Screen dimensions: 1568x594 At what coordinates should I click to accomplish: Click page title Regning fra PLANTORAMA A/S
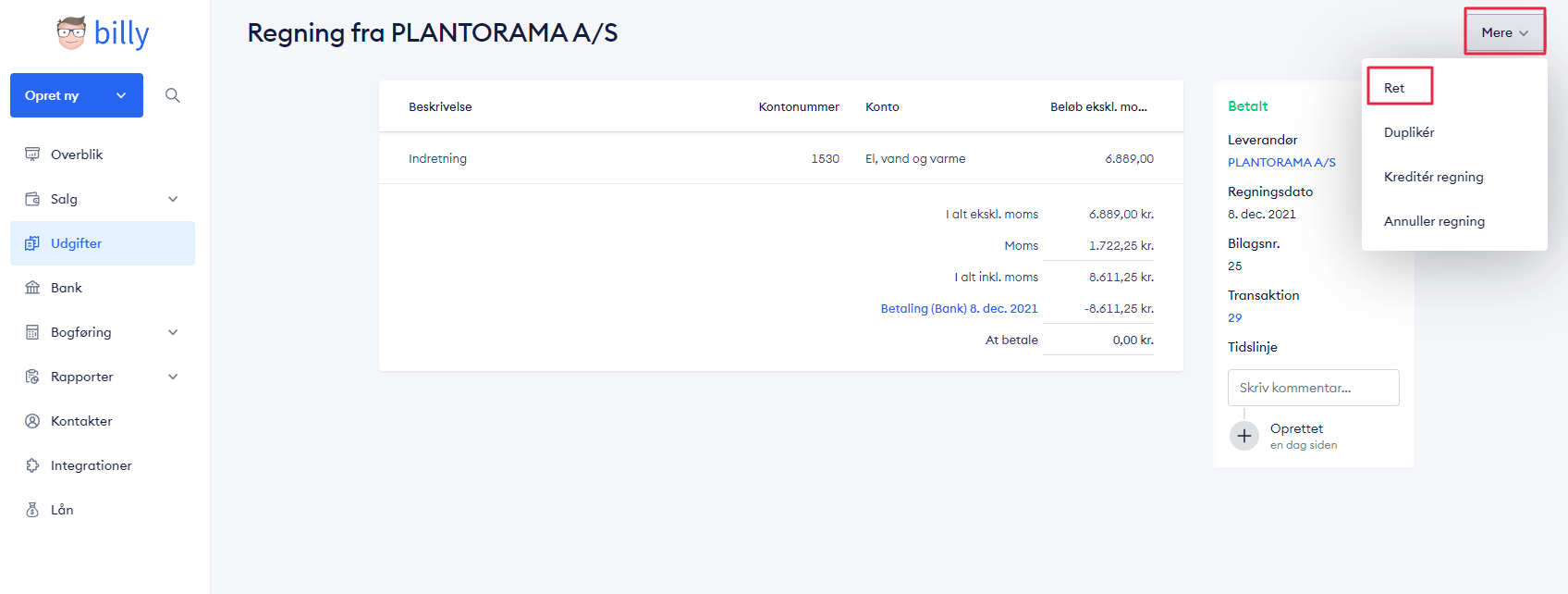[433, 32]
